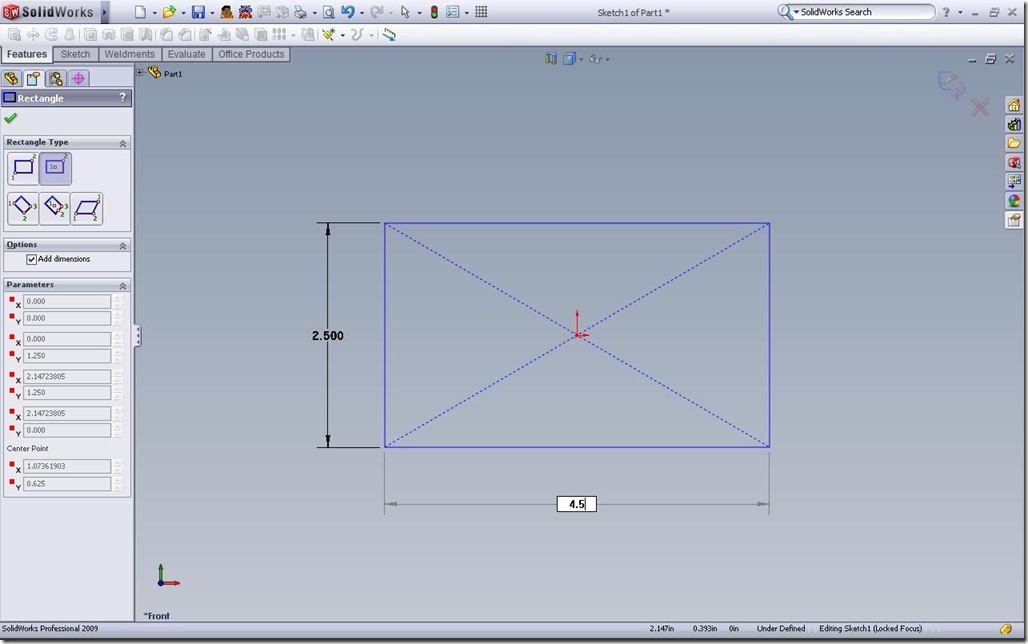This screenshot has width=1028, height=644.
Task: Switch to the Sketch tab
Action: point(75,54)
